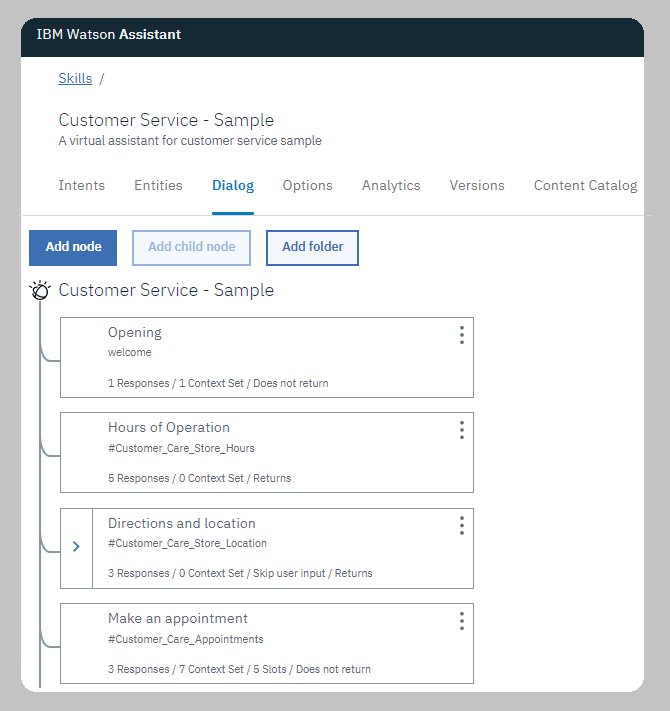Open Make an appointment node kebab menu
Screen dimensions: 670x711
(461, 621)
